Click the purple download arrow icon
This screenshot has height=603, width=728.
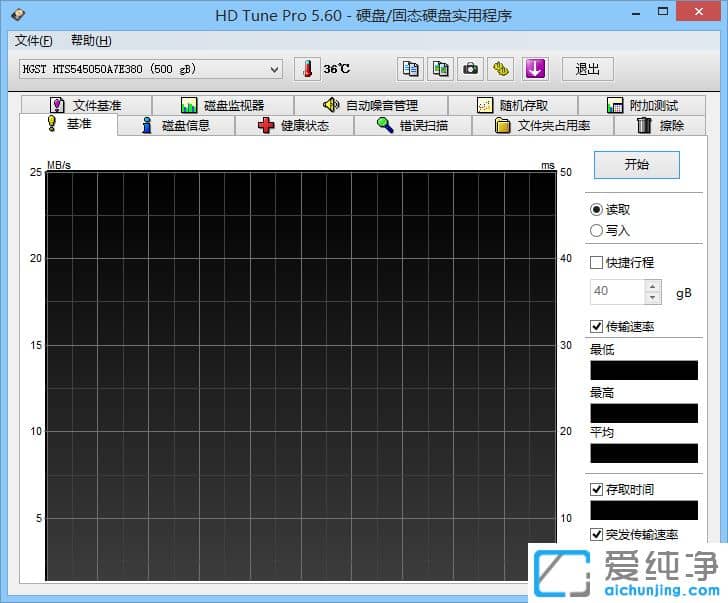pyautogui.click(x=535, y=69)
